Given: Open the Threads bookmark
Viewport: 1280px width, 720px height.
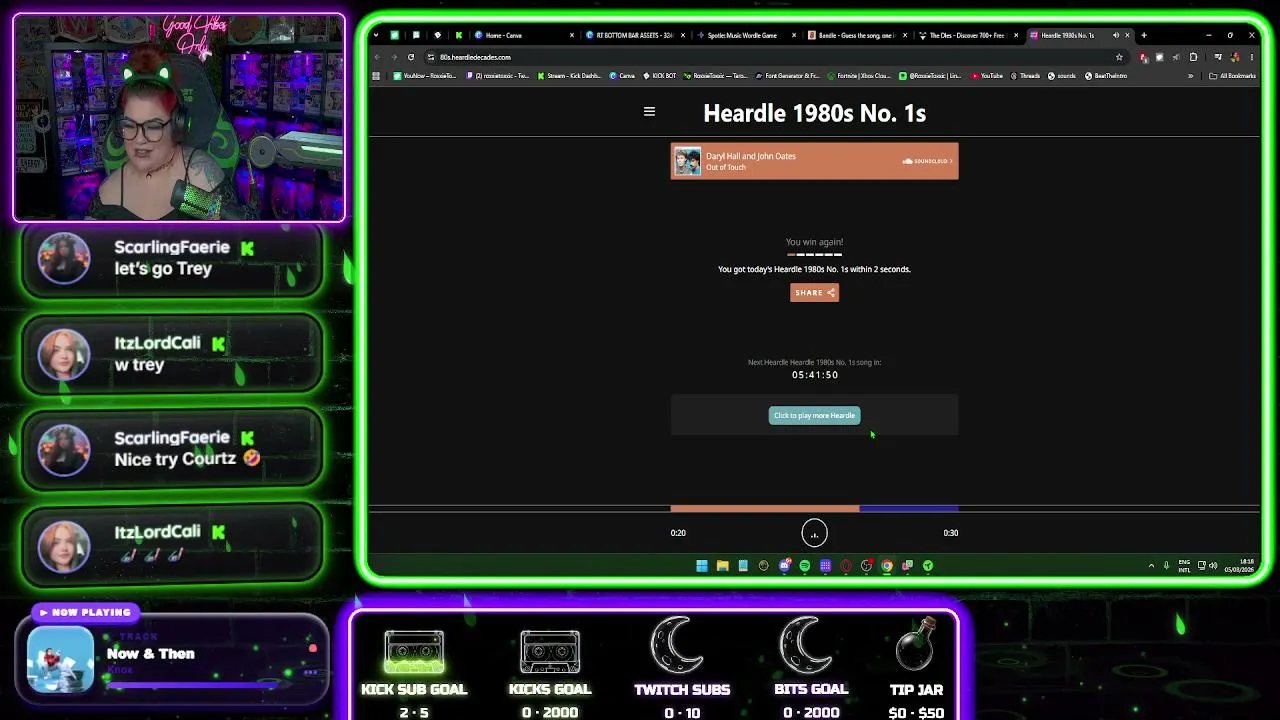Looking at the screenshot, I should pyautogui.click(x=1025, y=76).
